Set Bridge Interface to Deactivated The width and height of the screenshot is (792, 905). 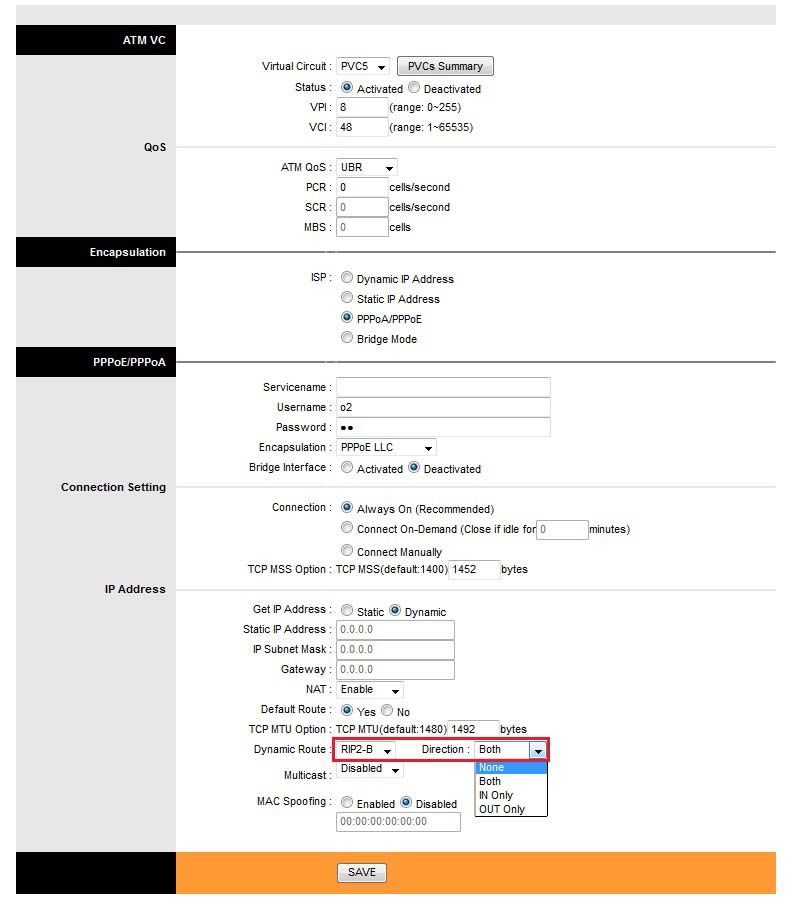[414, 468]
